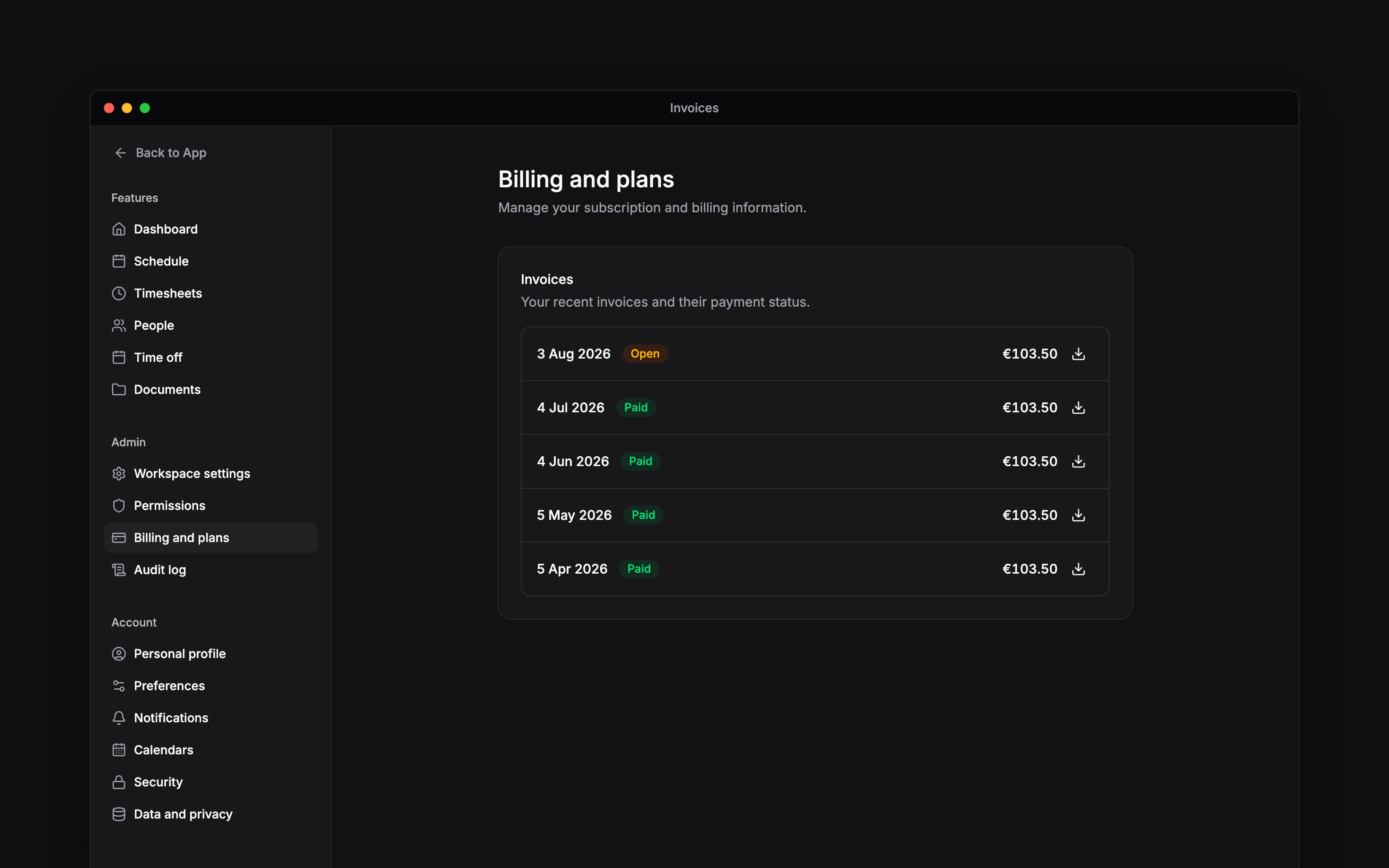Click the Notifications bell icon
Screen dimensions: 1389x868
pyautogui.click(x=119, y=718)
